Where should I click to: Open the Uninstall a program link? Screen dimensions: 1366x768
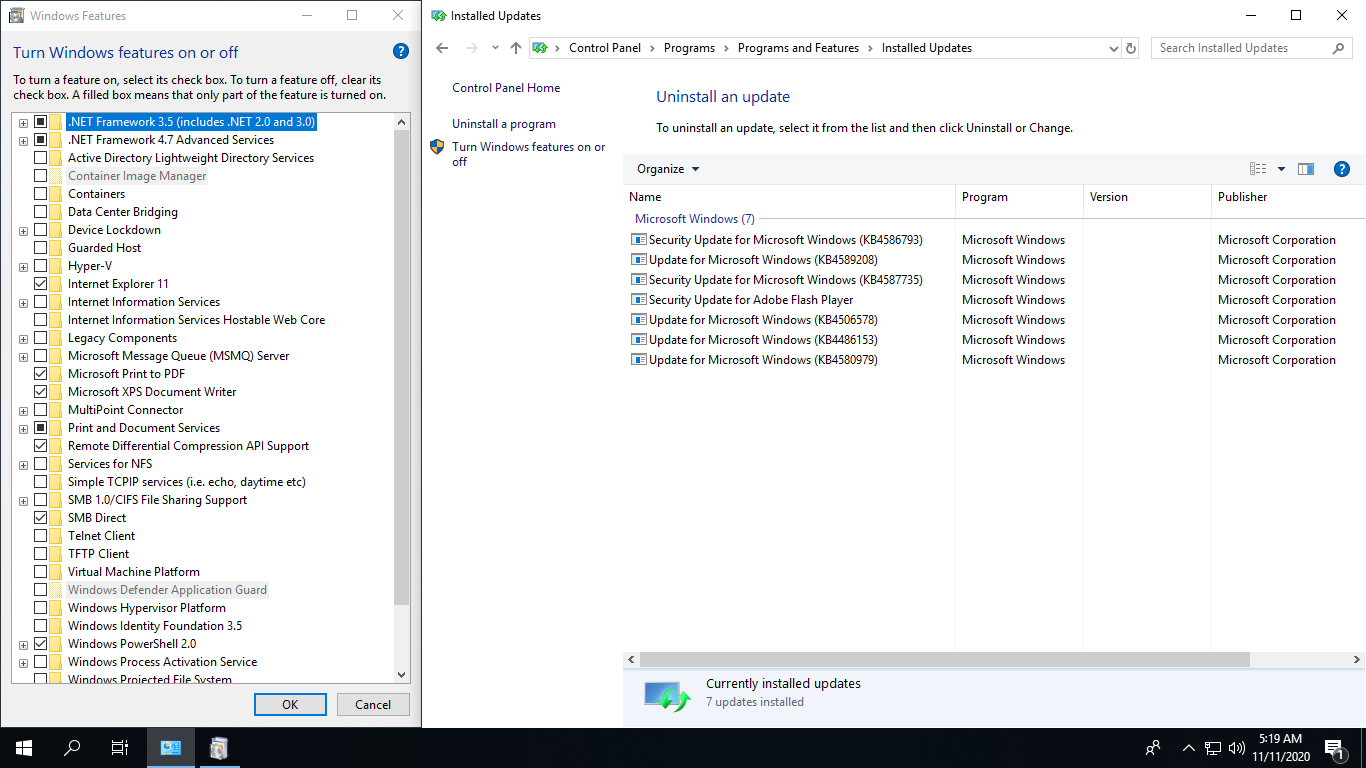tap(504, 124)
